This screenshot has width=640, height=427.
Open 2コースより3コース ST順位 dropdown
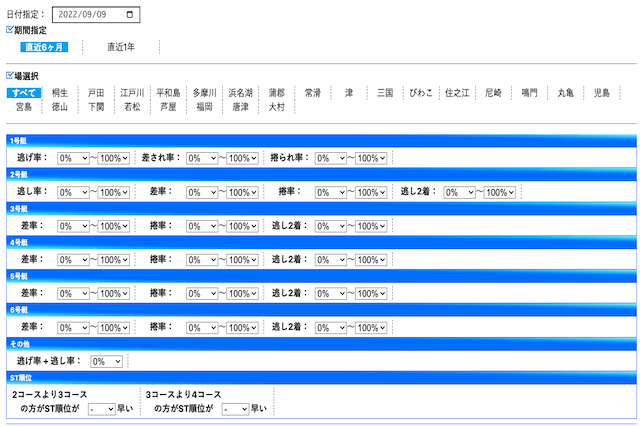click(102, 408)
